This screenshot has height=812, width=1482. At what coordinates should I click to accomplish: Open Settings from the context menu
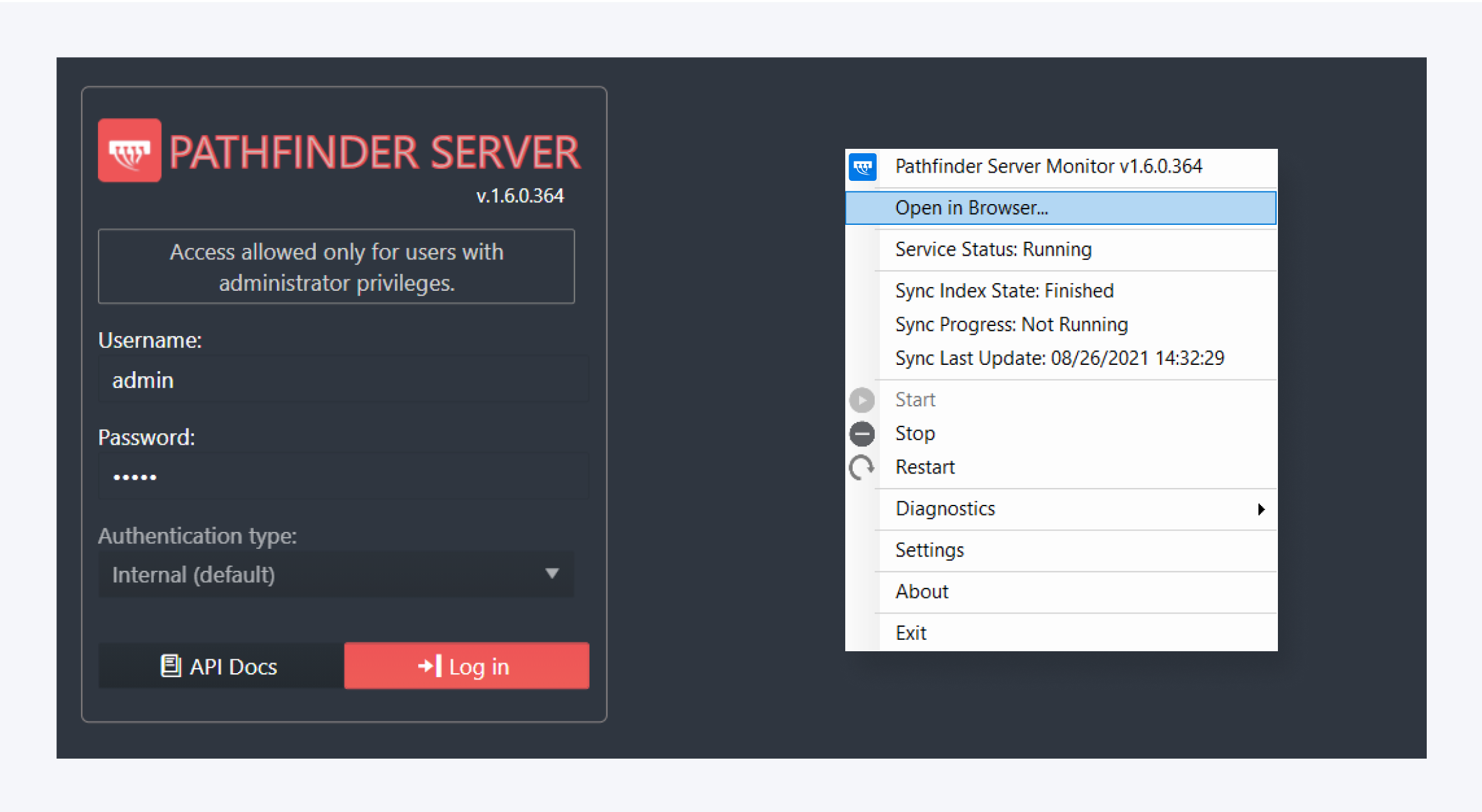[x=929, y=550]
